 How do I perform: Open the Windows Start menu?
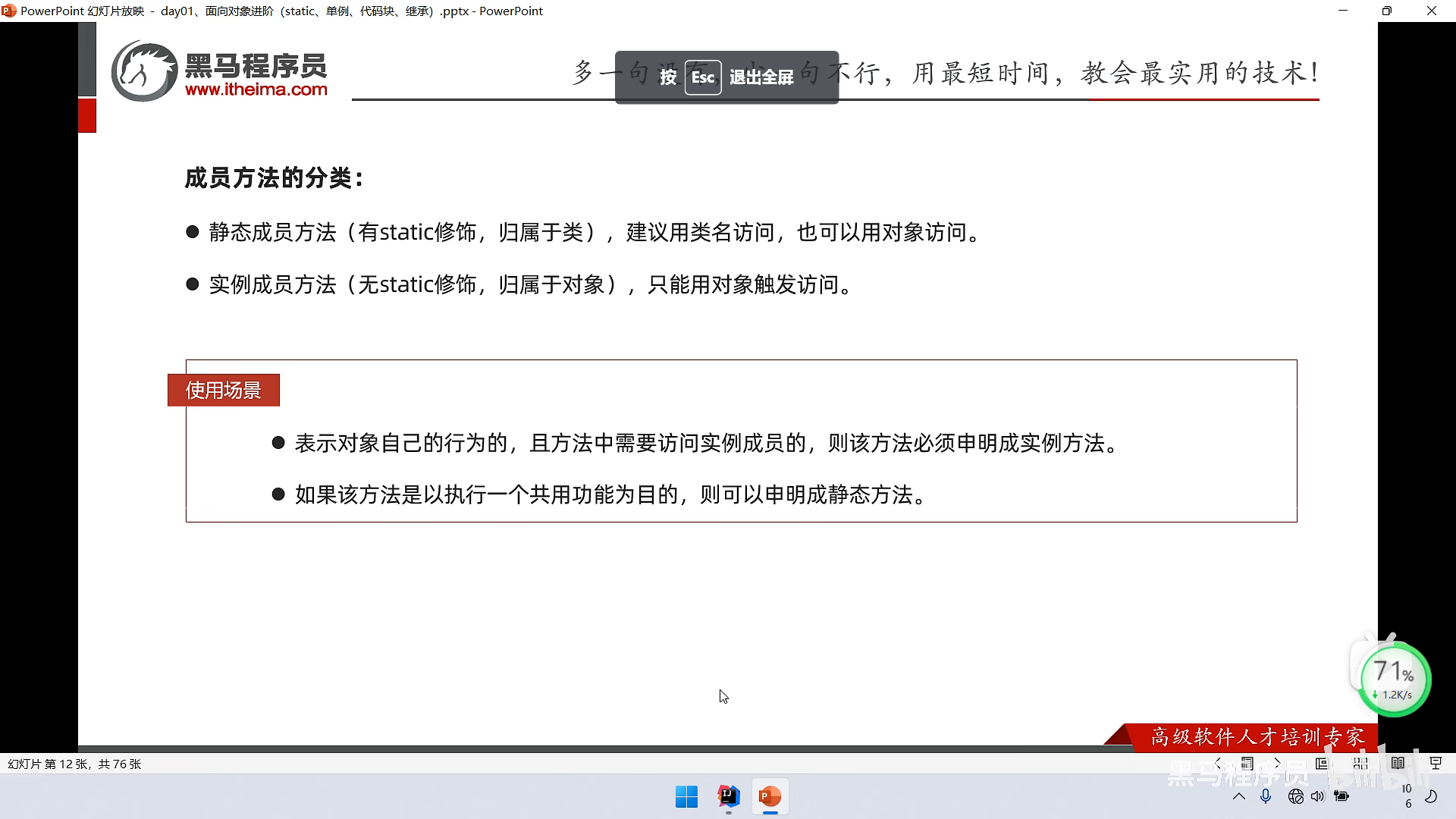click(686, 796)
